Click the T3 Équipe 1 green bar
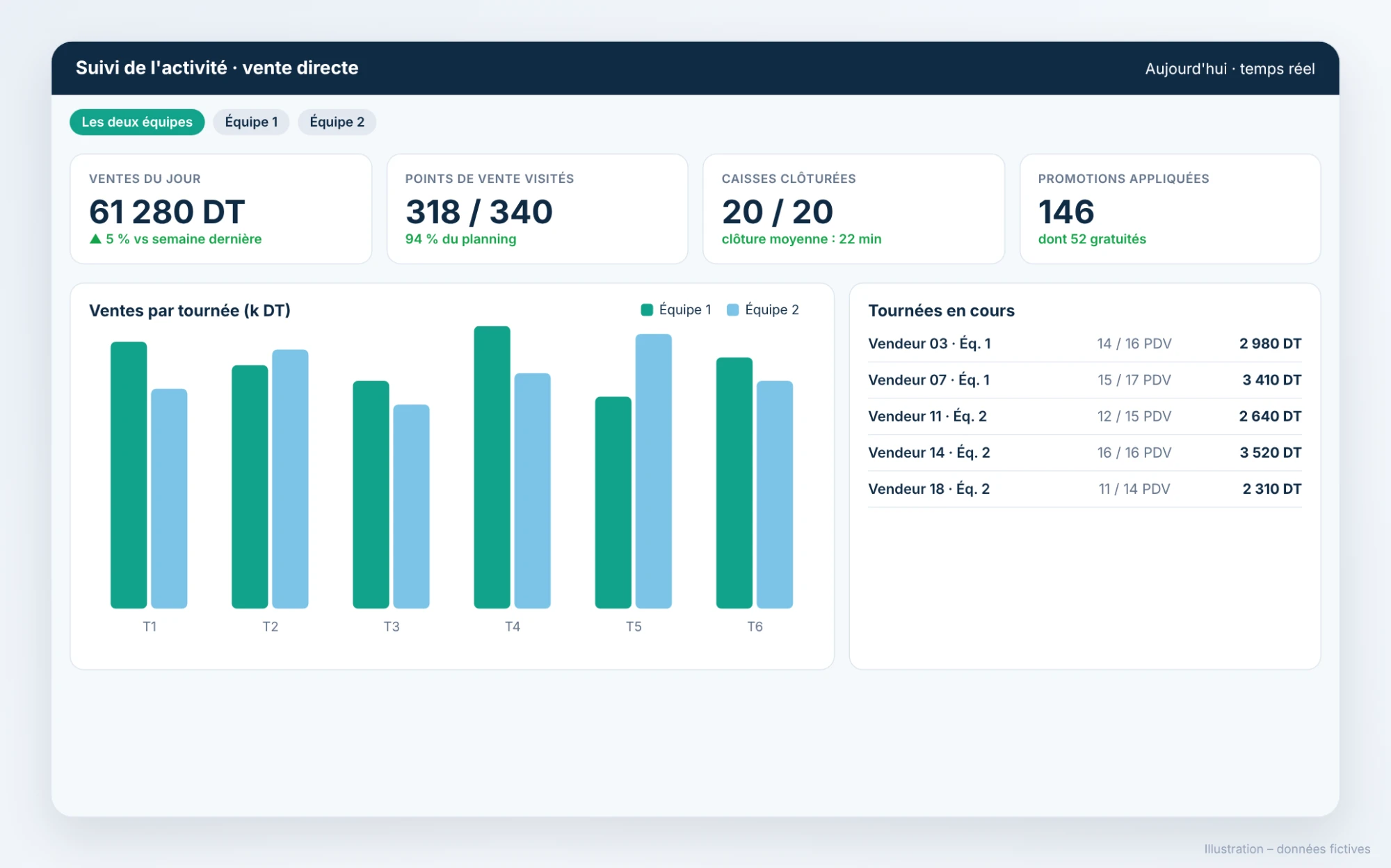1391x868 pixels. [x=371, y=495]
